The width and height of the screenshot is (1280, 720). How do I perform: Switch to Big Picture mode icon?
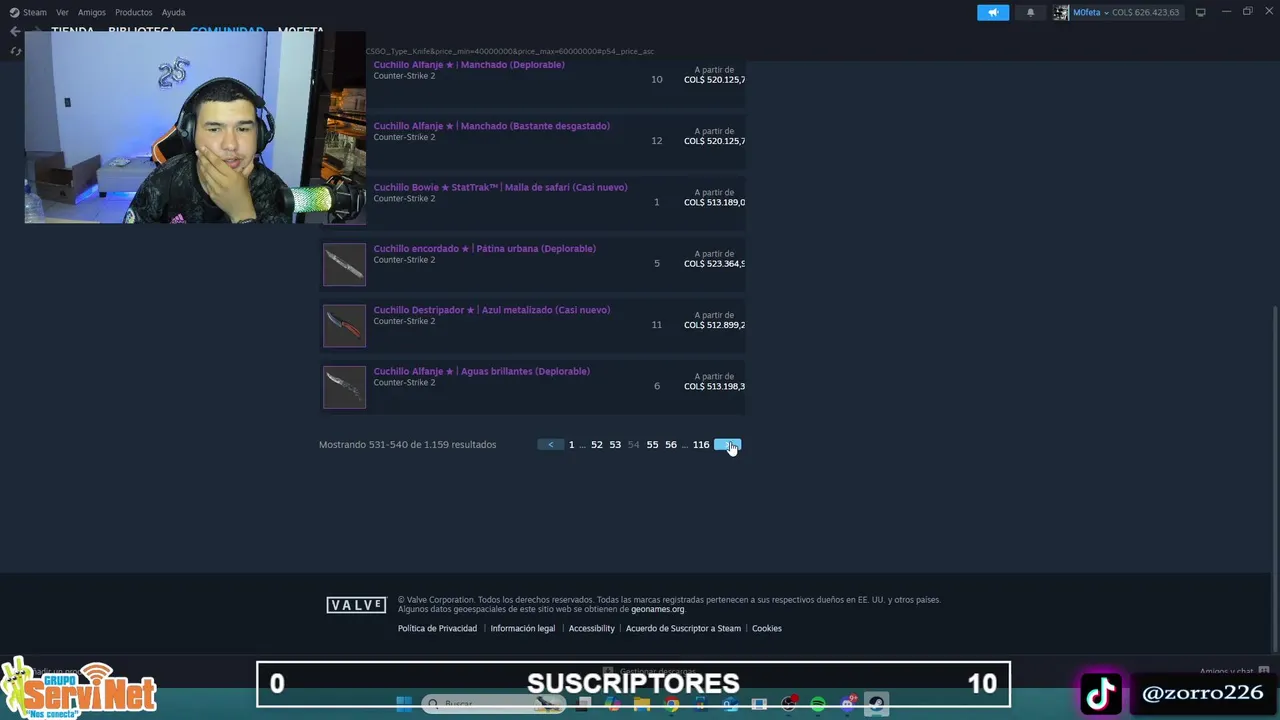click(1200, 12)
